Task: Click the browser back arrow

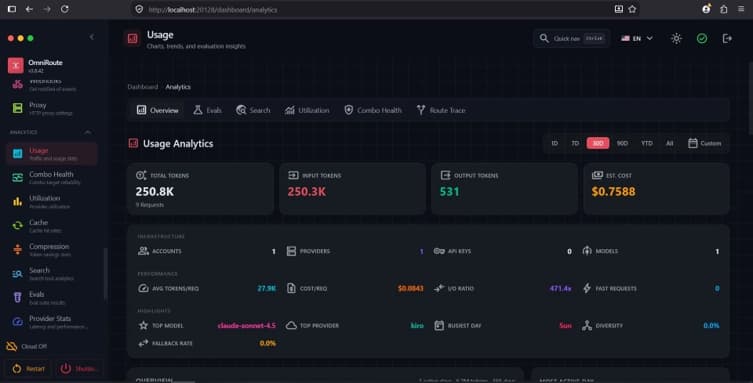Action: click(29, 9)
